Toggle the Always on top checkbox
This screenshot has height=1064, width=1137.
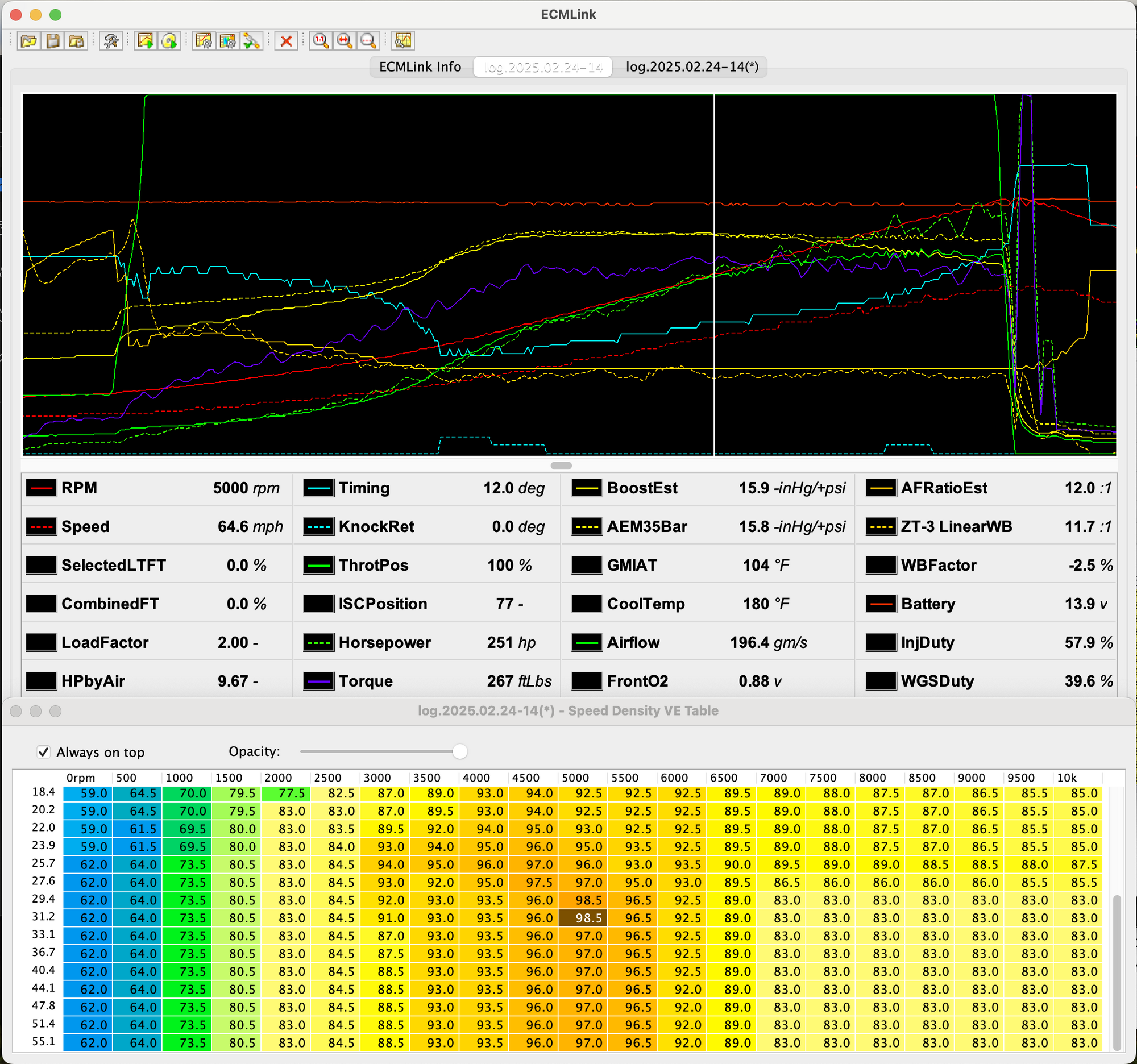43,752
